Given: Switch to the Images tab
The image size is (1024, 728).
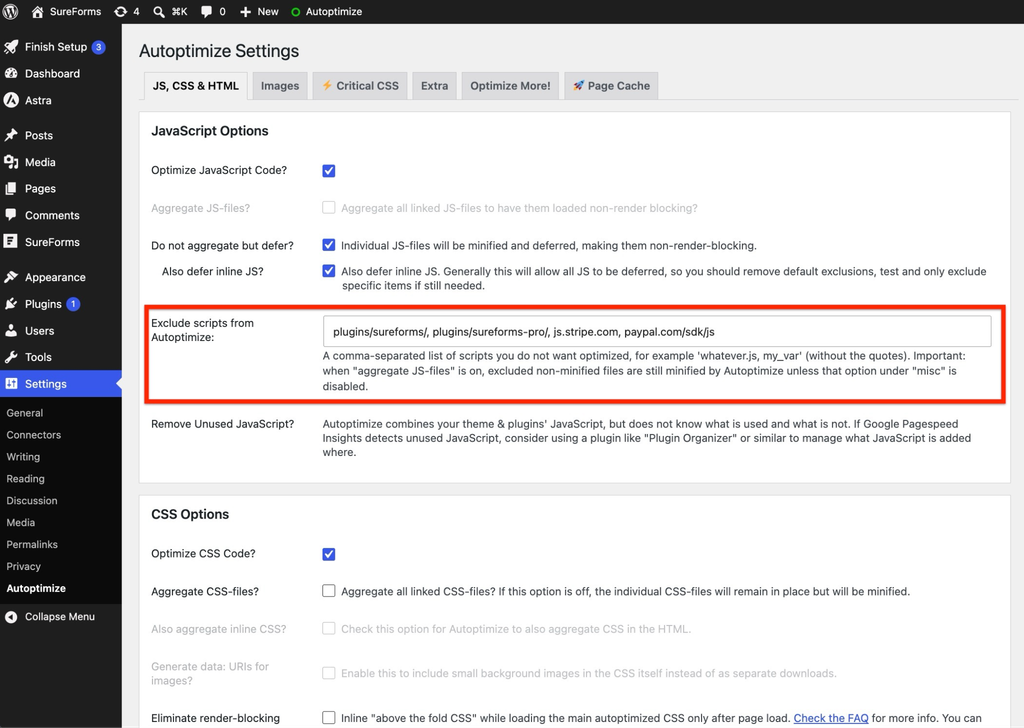Looking at the screenshot, I should coord(280,86).
